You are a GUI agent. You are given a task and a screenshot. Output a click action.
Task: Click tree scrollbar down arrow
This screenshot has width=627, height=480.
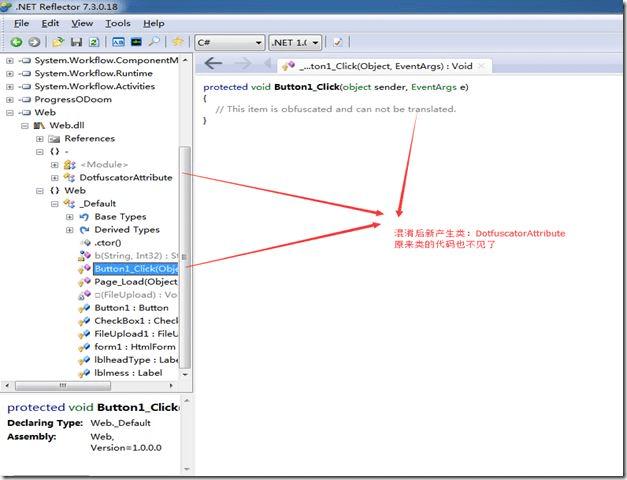(185, 375)
